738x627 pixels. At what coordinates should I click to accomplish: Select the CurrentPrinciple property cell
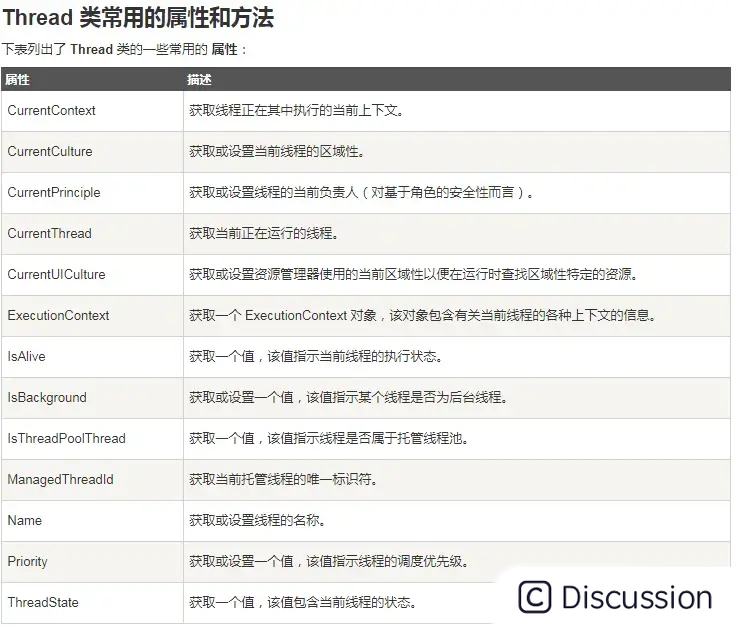(x=92, y=193)
